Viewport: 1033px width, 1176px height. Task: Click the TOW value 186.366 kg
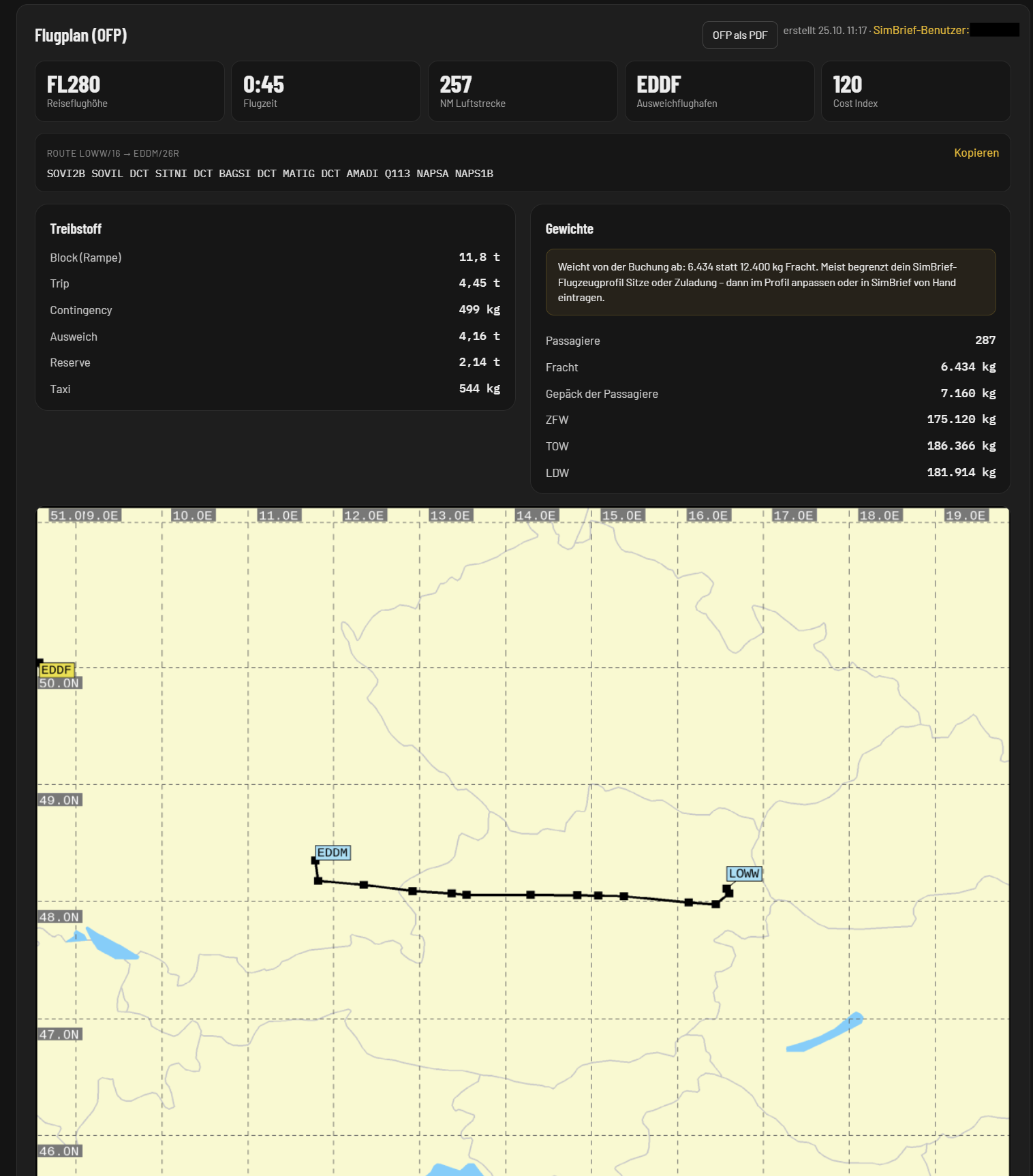[961, 446]
